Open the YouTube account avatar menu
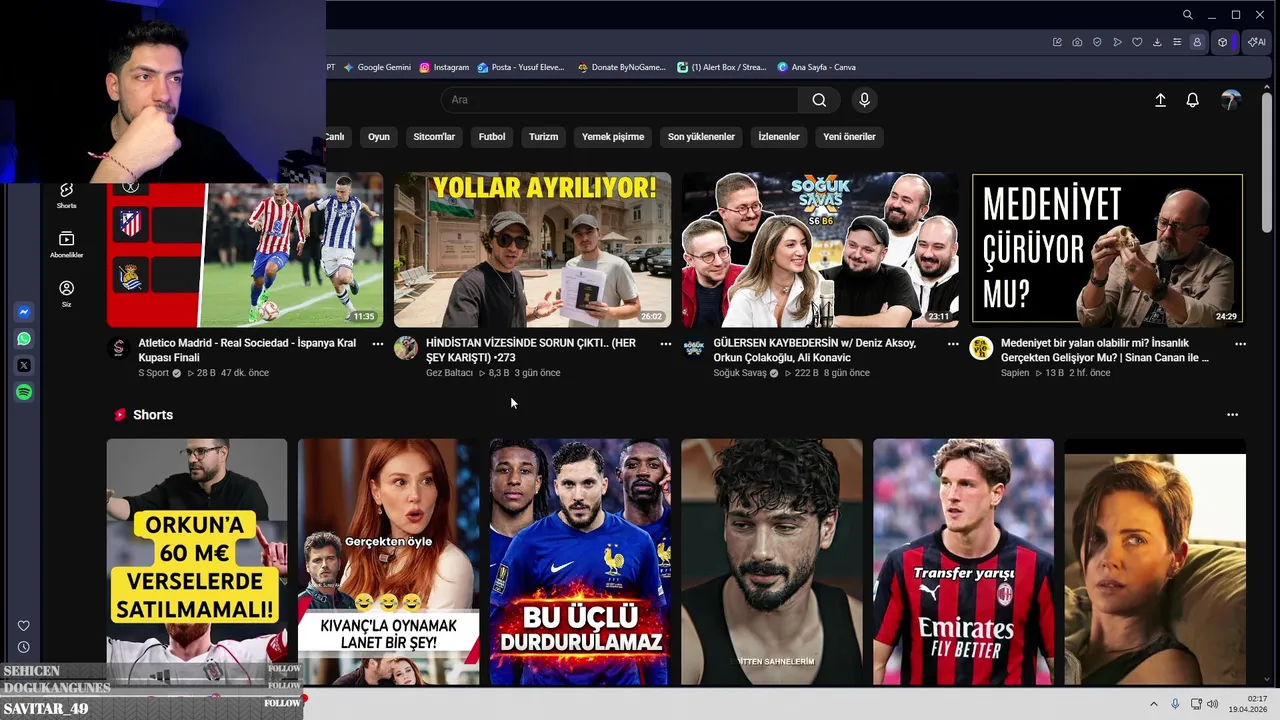 (1231, 100)
